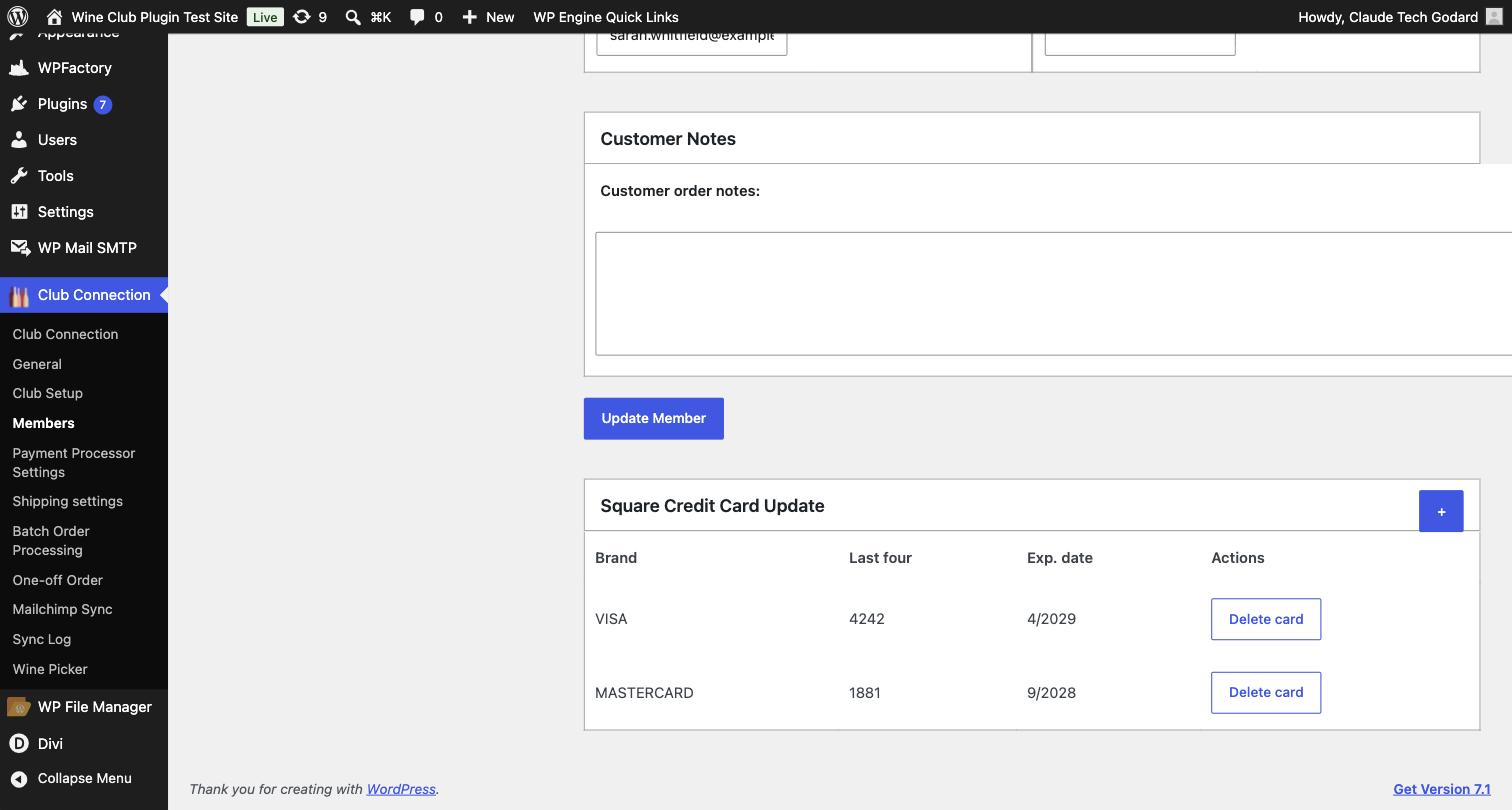Click the Divi logo icon

coord(19,743)
